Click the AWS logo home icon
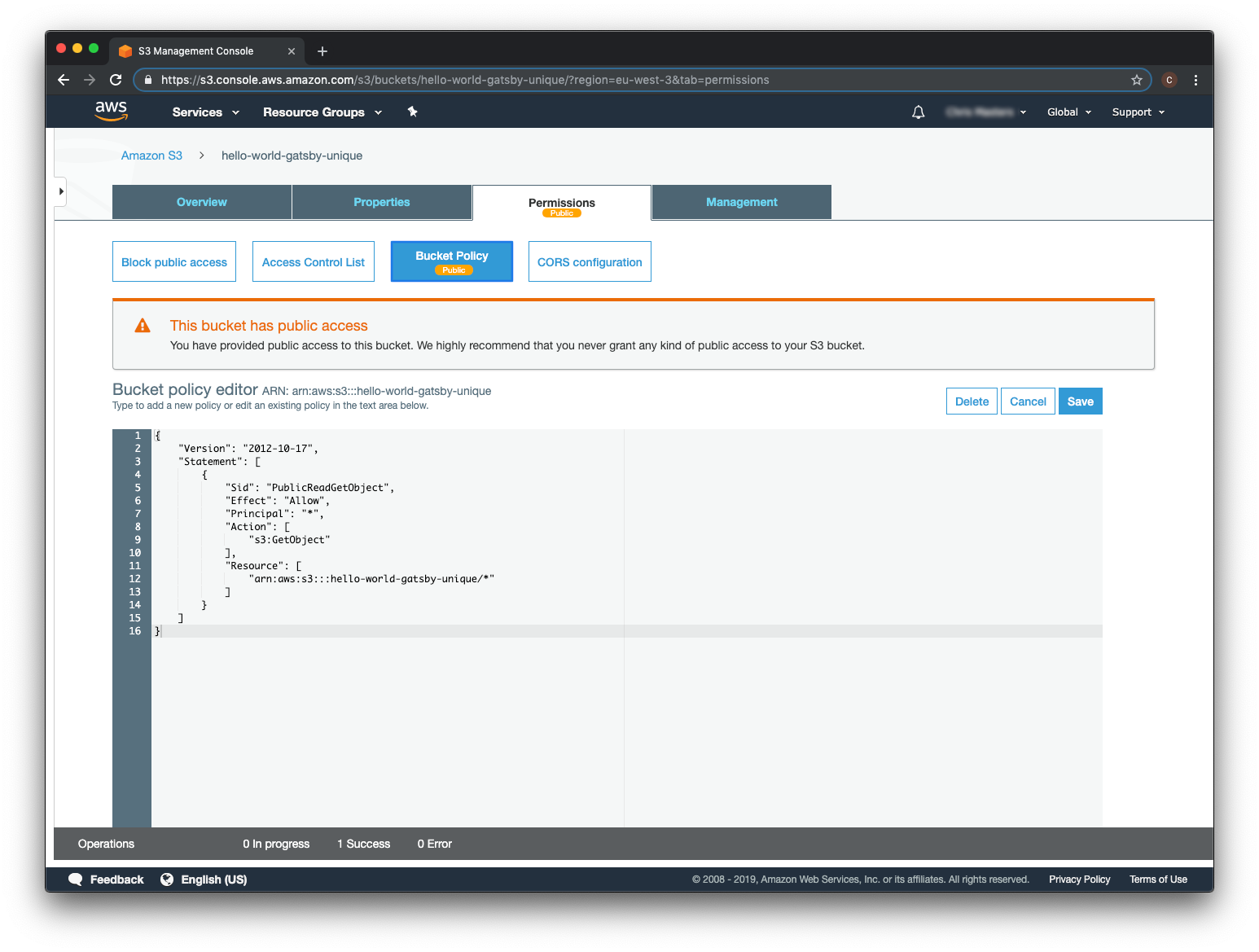The image size is (1259, 952). tap(111, 111)
